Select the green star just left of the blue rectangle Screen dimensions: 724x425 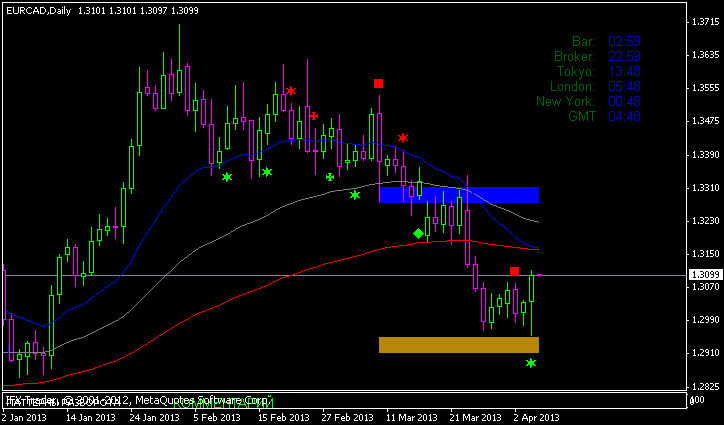pyautogui.click(x=355, y=195)
